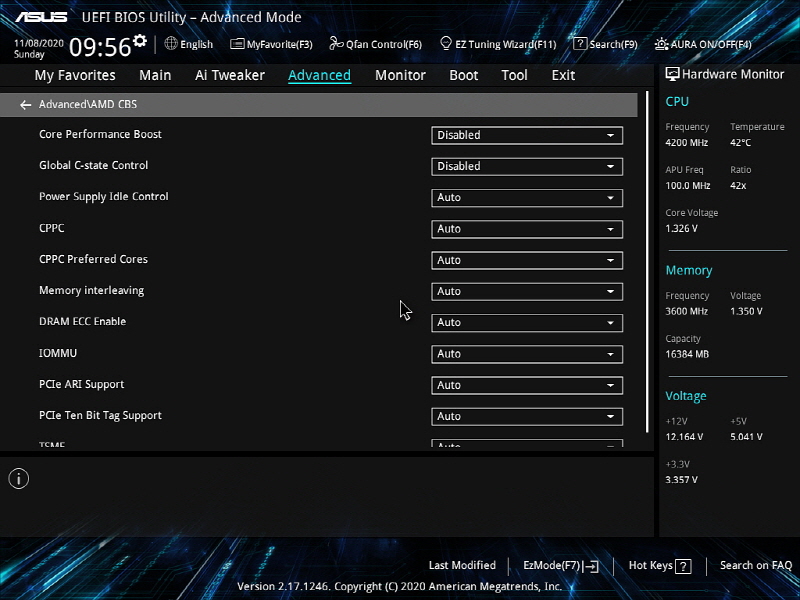Click the settings list scrollbar

pos(647,262)
